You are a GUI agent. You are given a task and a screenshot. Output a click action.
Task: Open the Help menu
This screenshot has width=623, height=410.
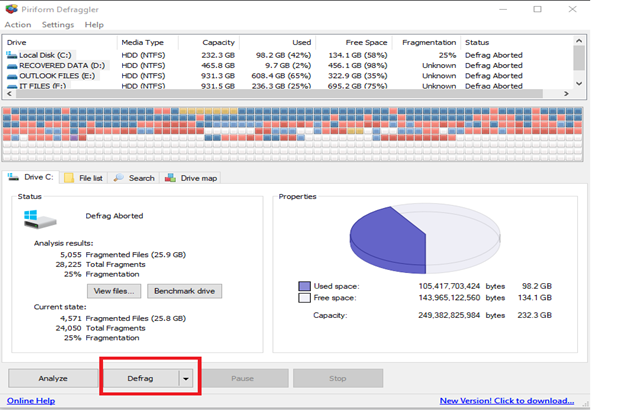point(94,25)
